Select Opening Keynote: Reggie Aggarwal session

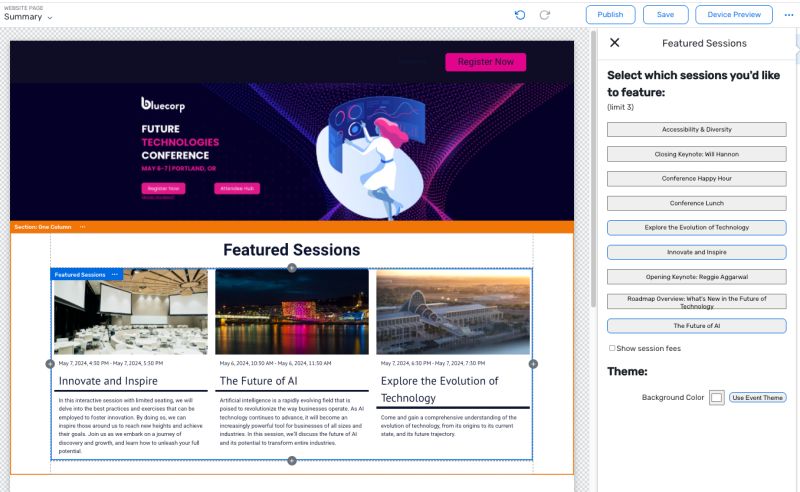click(x=696, y=277)
